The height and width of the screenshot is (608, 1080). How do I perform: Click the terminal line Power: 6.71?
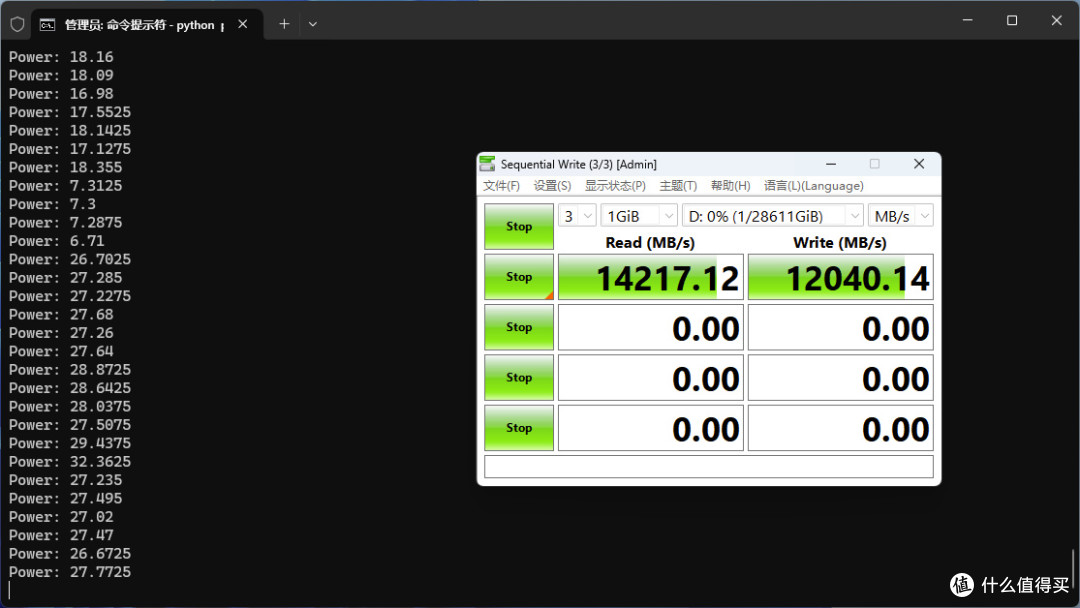56,241
